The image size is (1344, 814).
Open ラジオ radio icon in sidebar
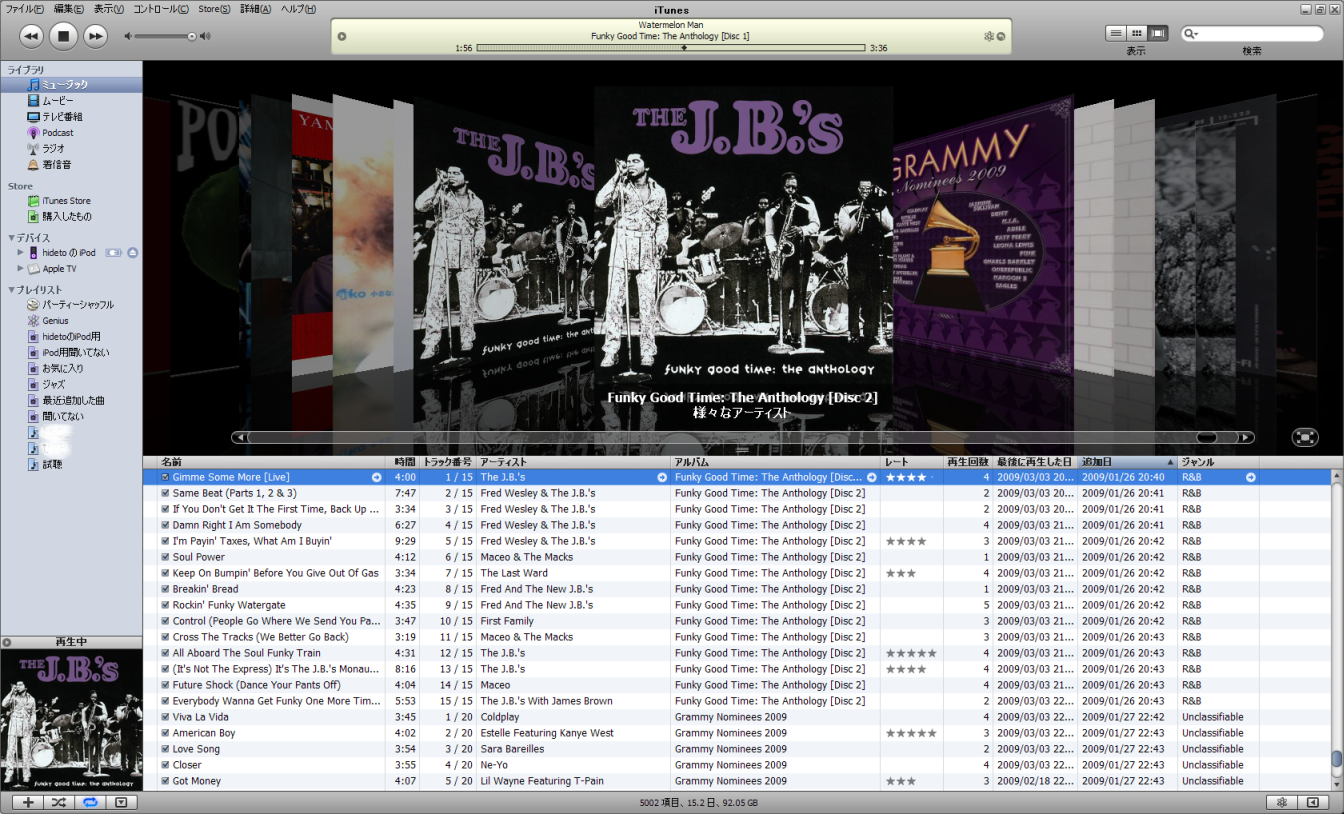(34, 149)
